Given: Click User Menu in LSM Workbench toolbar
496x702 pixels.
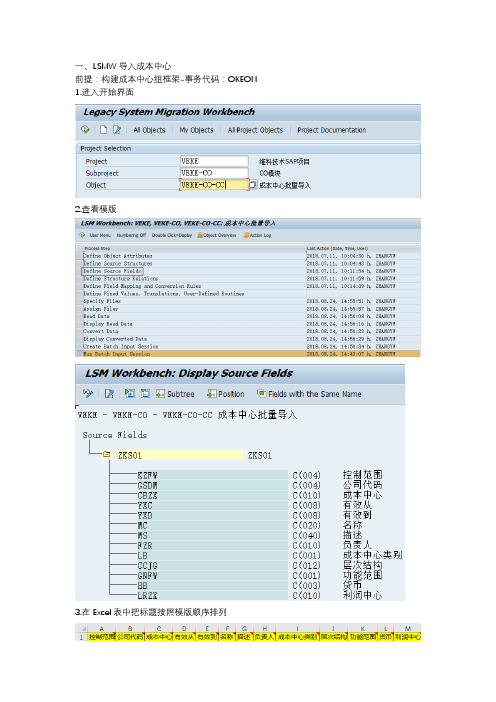Looking at the screenshot, I should tap(100, 235).
